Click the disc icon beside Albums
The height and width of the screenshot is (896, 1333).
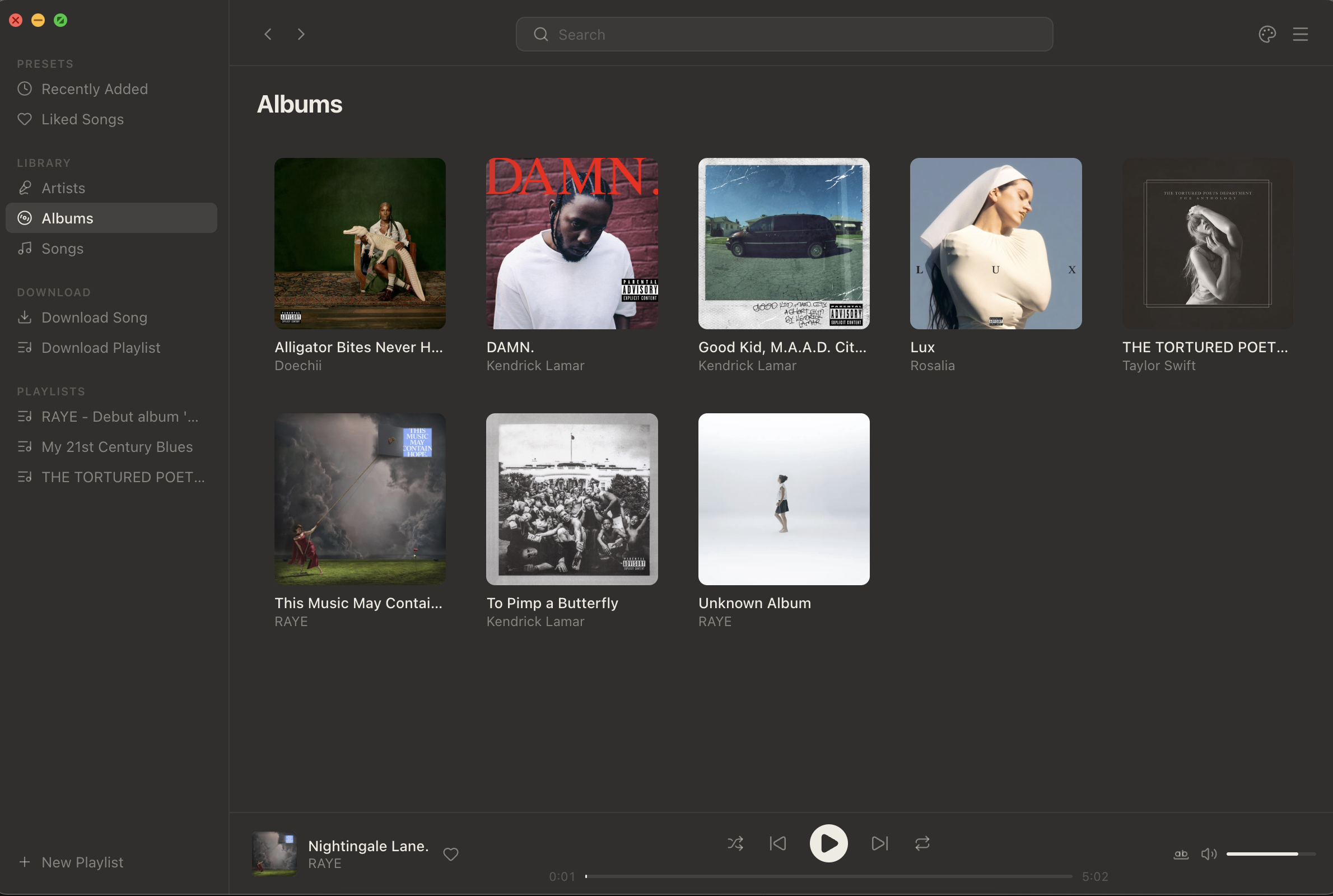coord(25,218)
